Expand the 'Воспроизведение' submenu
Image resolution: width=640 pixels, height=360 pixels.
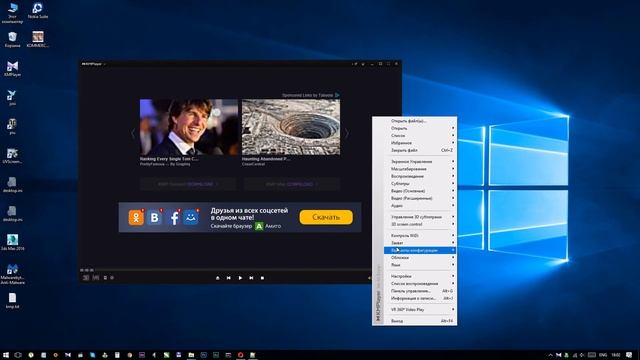(420, 176)
